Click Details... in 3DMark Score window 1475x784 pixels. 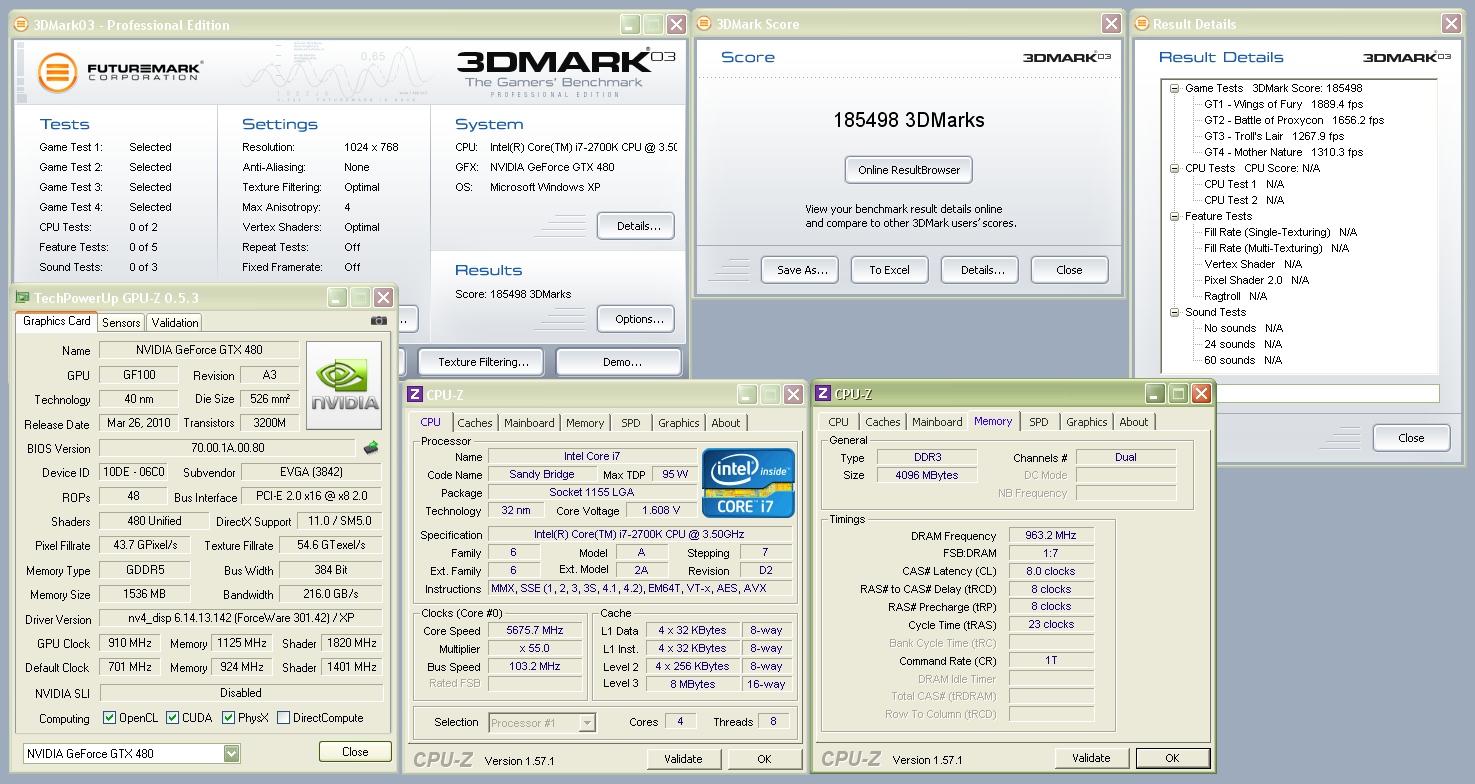click(x=982, y=270)
